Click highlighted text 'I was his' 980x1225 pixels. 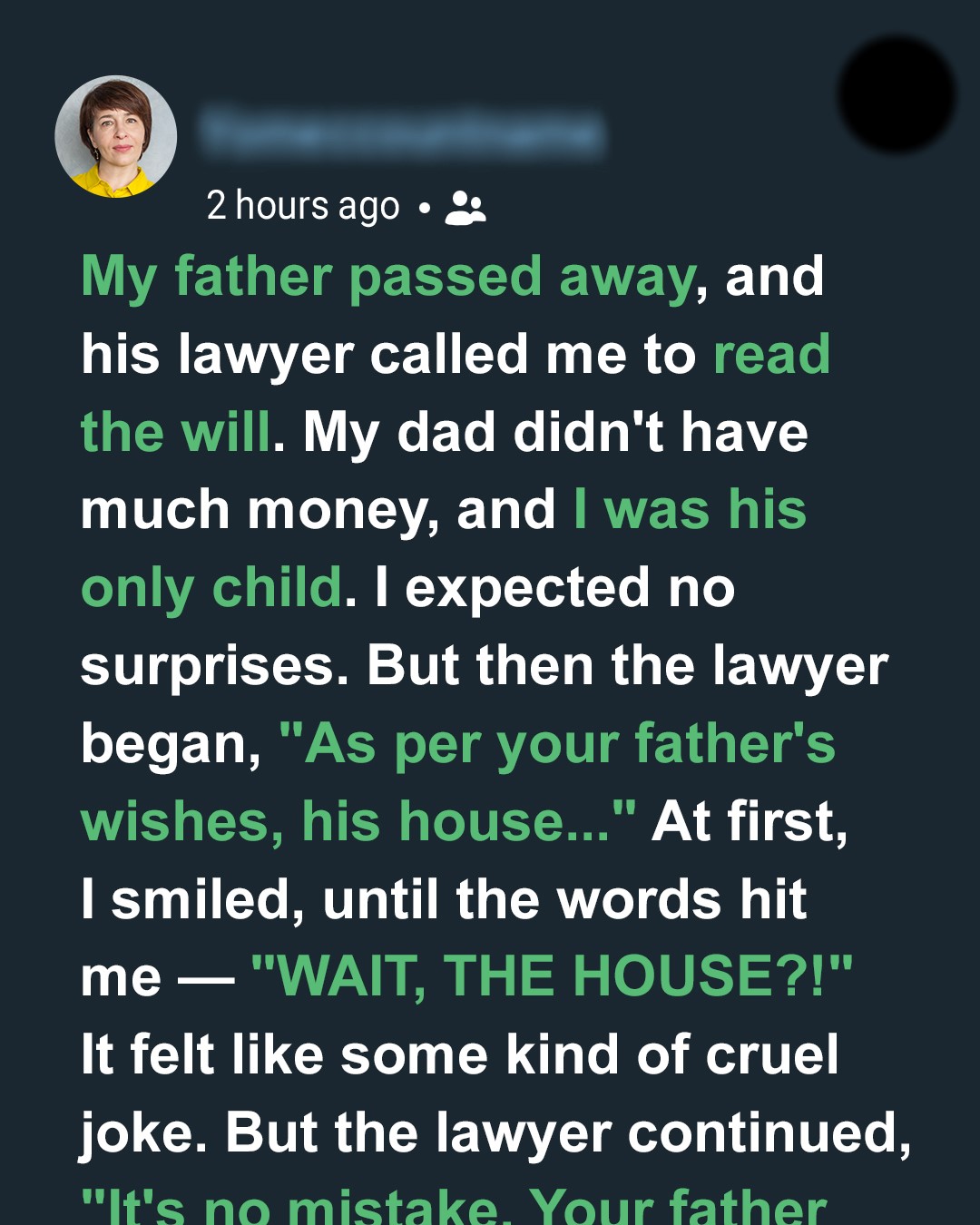690,510
